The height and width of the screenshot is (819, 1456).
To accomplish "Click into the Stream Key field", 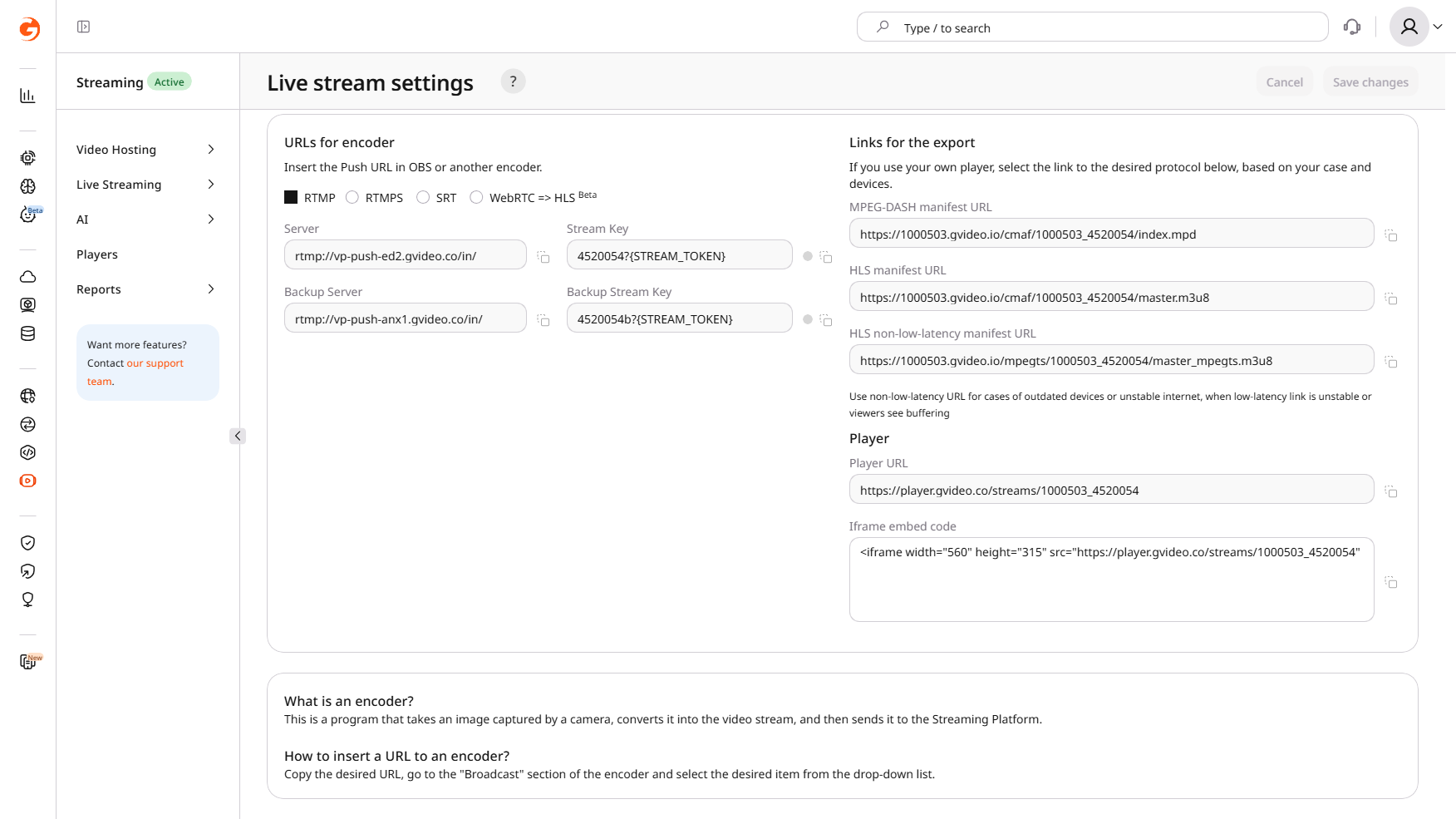I will [x=680, y=254].
